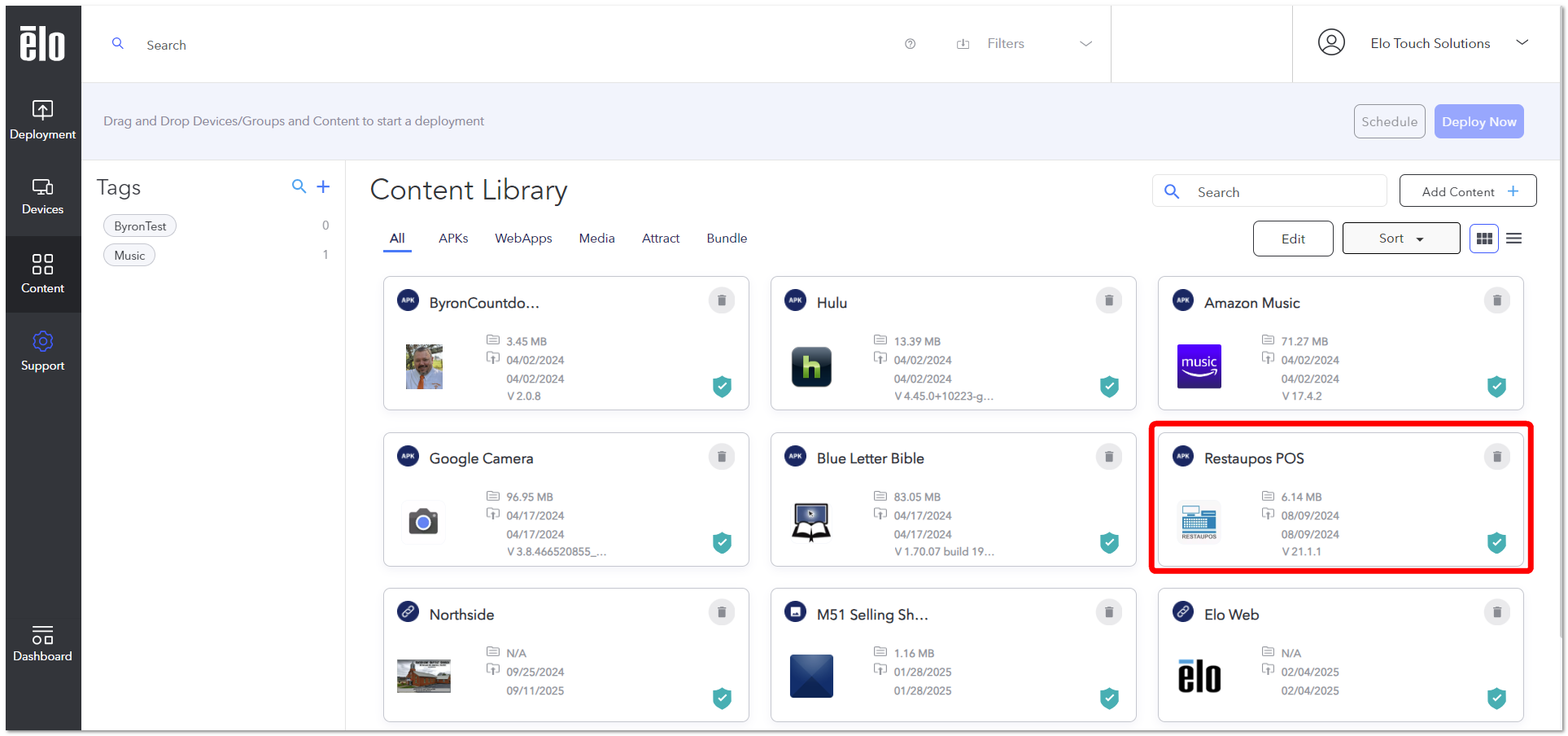Click the Hulu card title
This screenshot has height=736, width=1568.
[x=832, y=303]
